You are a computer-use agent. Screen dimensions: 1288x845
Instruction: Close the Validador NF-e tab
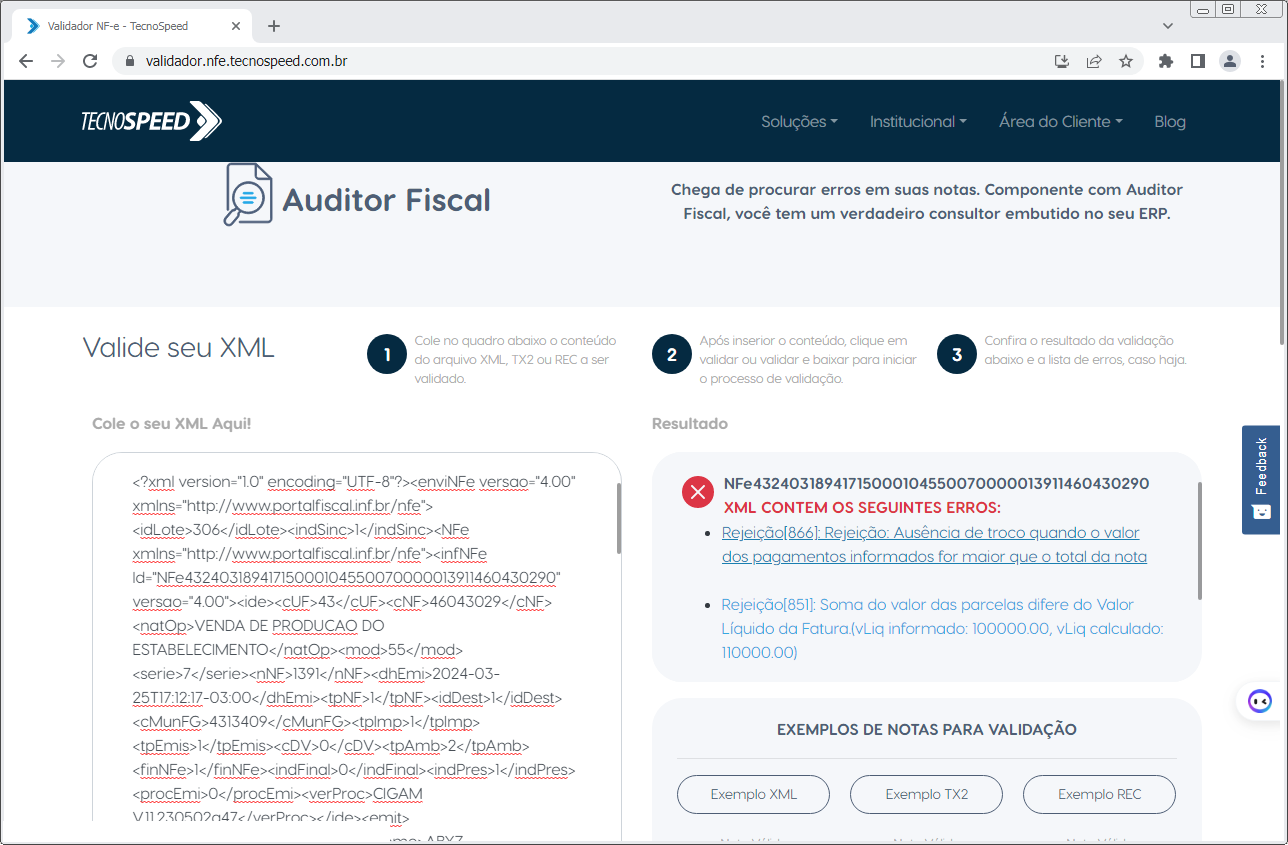pos(235,26)
